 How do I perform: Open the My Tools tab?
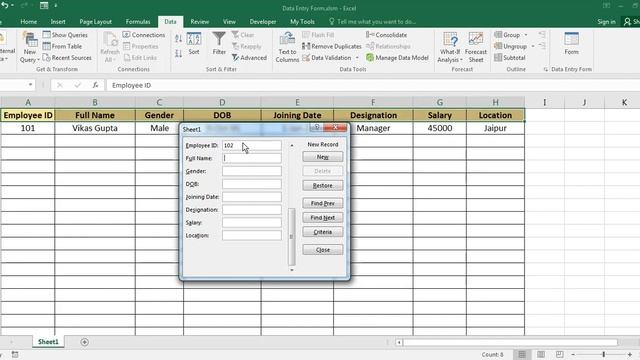point(302,22)
